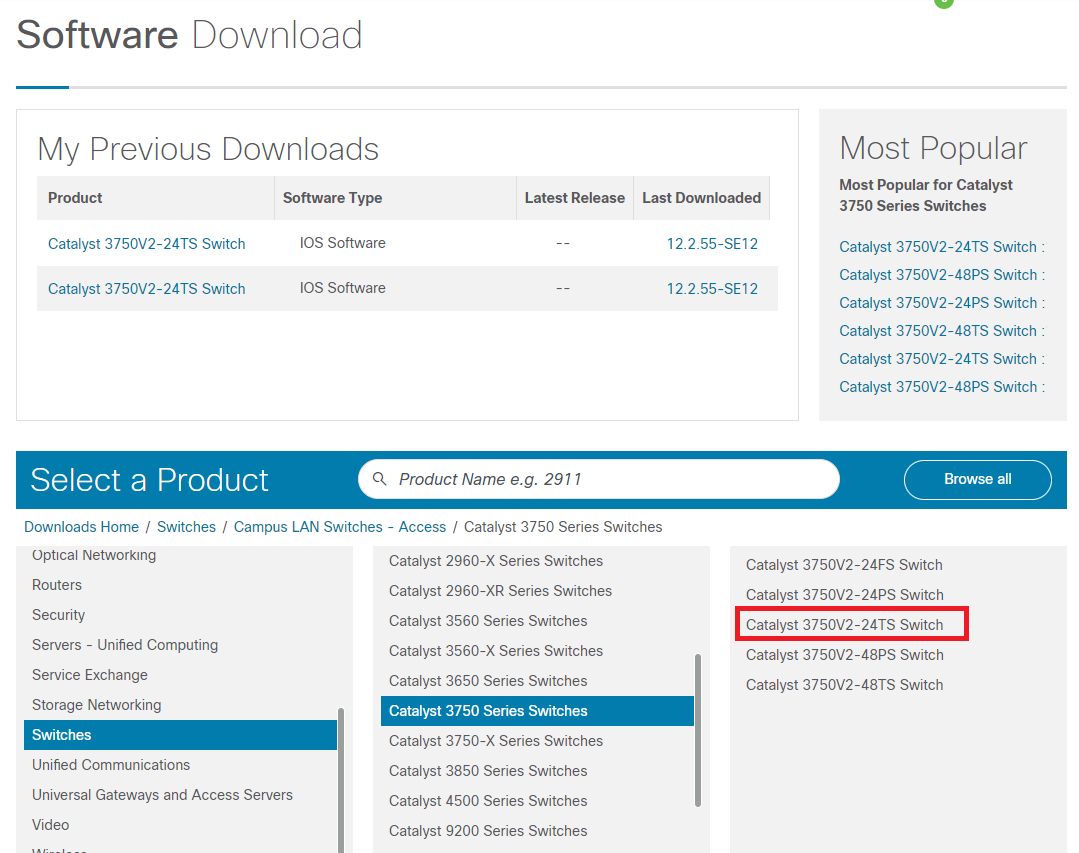This screenshot has height=853, width=1079.
Task: Select Storage Networking category
Action: point(96,705)
